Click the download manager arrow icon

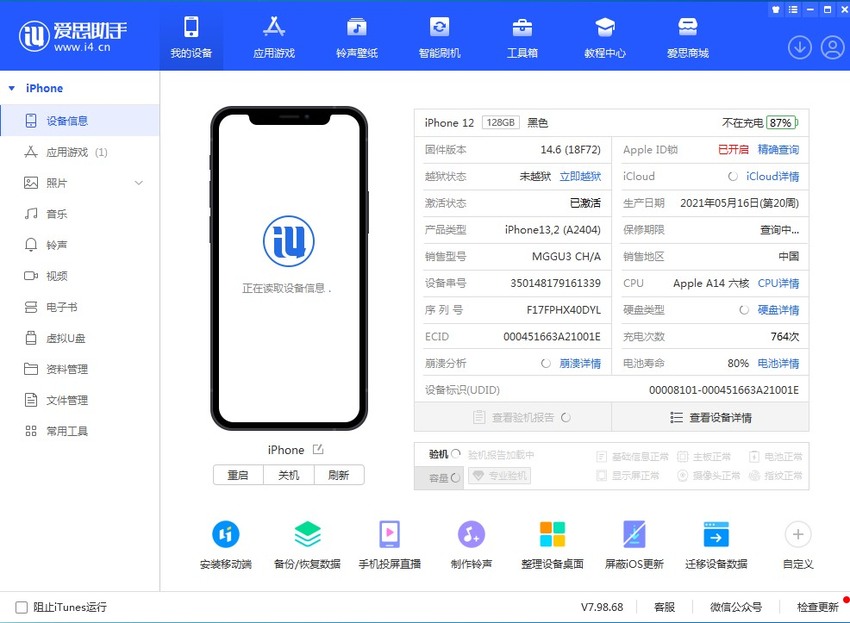click(x=800, y=48)
